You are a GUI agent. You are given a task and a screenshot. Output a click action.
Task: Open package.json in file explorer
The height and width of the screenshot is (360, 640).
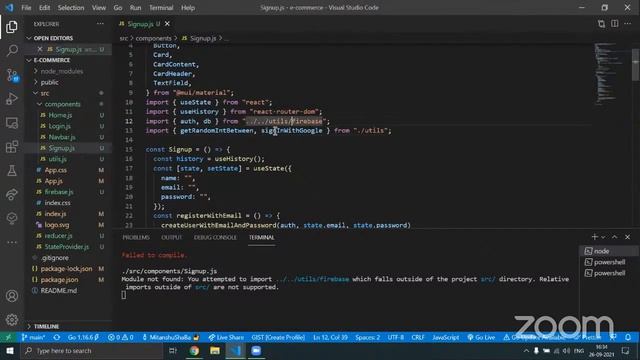click(59, 280)
